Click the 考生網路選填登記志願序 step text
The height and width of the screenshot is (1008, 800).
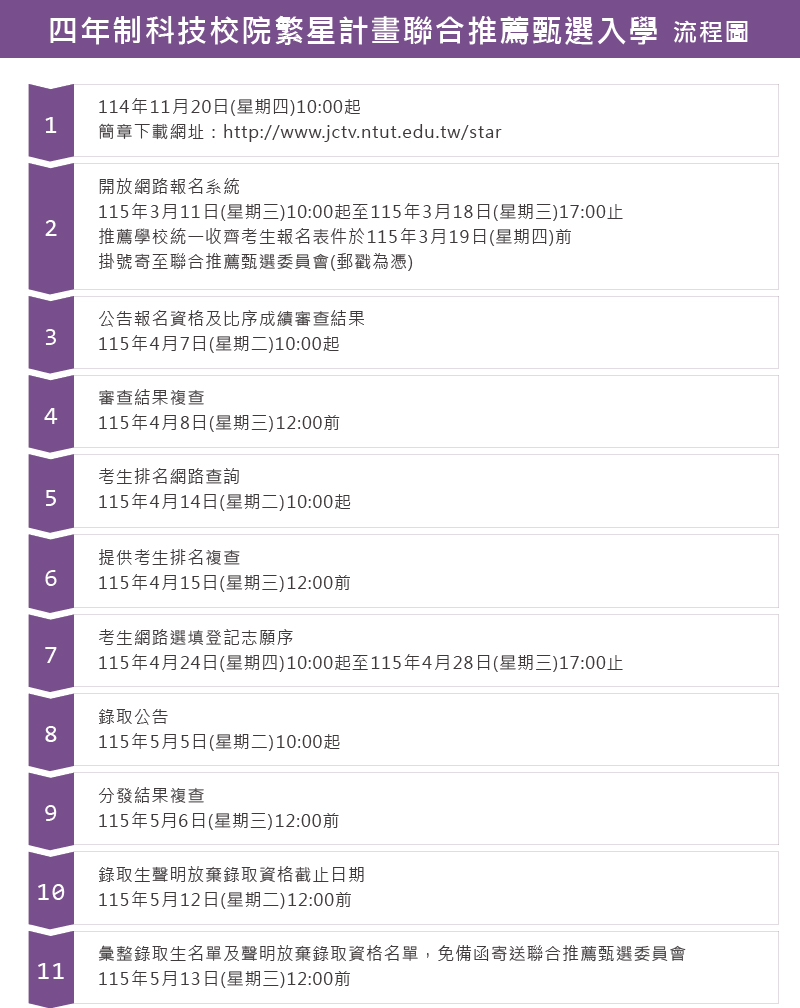pyautogui.click(x=196, y=637)
